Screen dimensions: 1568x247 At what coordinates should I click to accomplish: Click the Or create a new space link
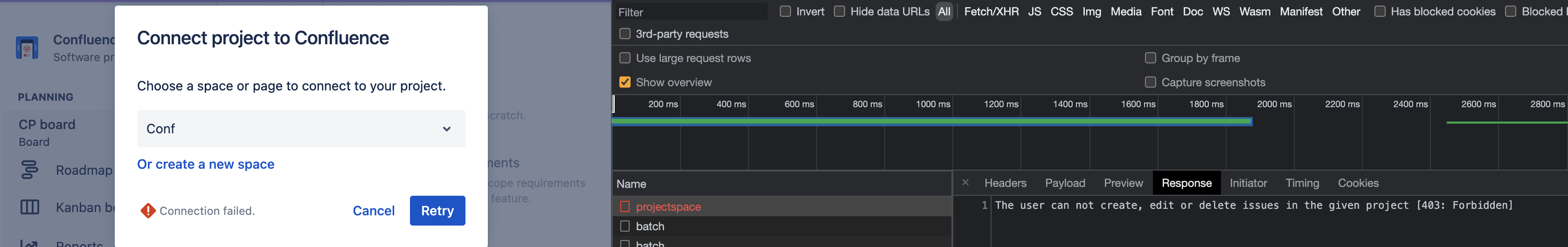coord(206,164)
